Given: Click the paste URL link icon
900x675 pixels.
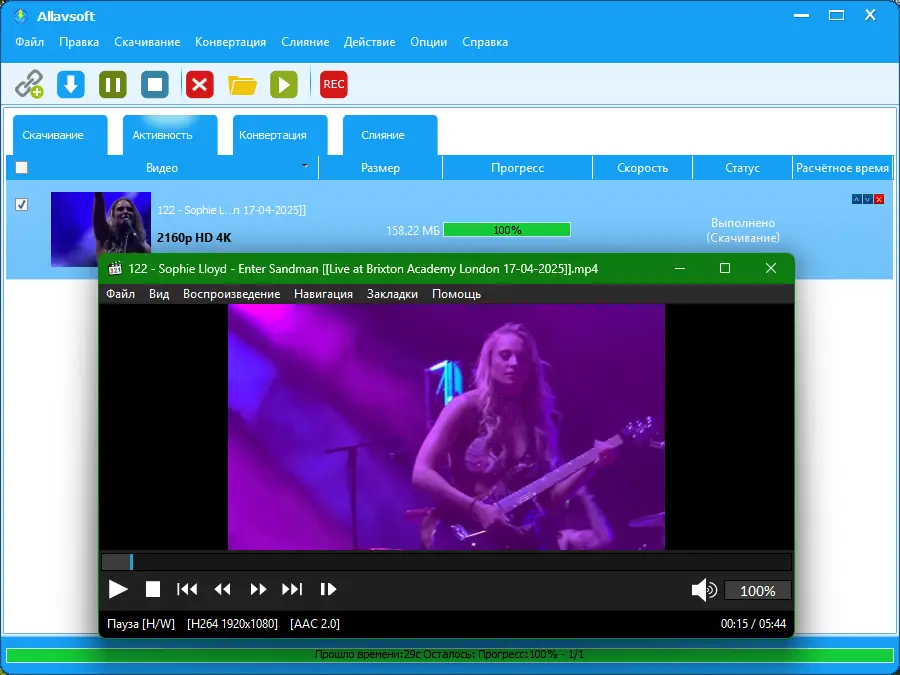Looking at the screenshot, I should pyautogui.click(x=29, y=84).
